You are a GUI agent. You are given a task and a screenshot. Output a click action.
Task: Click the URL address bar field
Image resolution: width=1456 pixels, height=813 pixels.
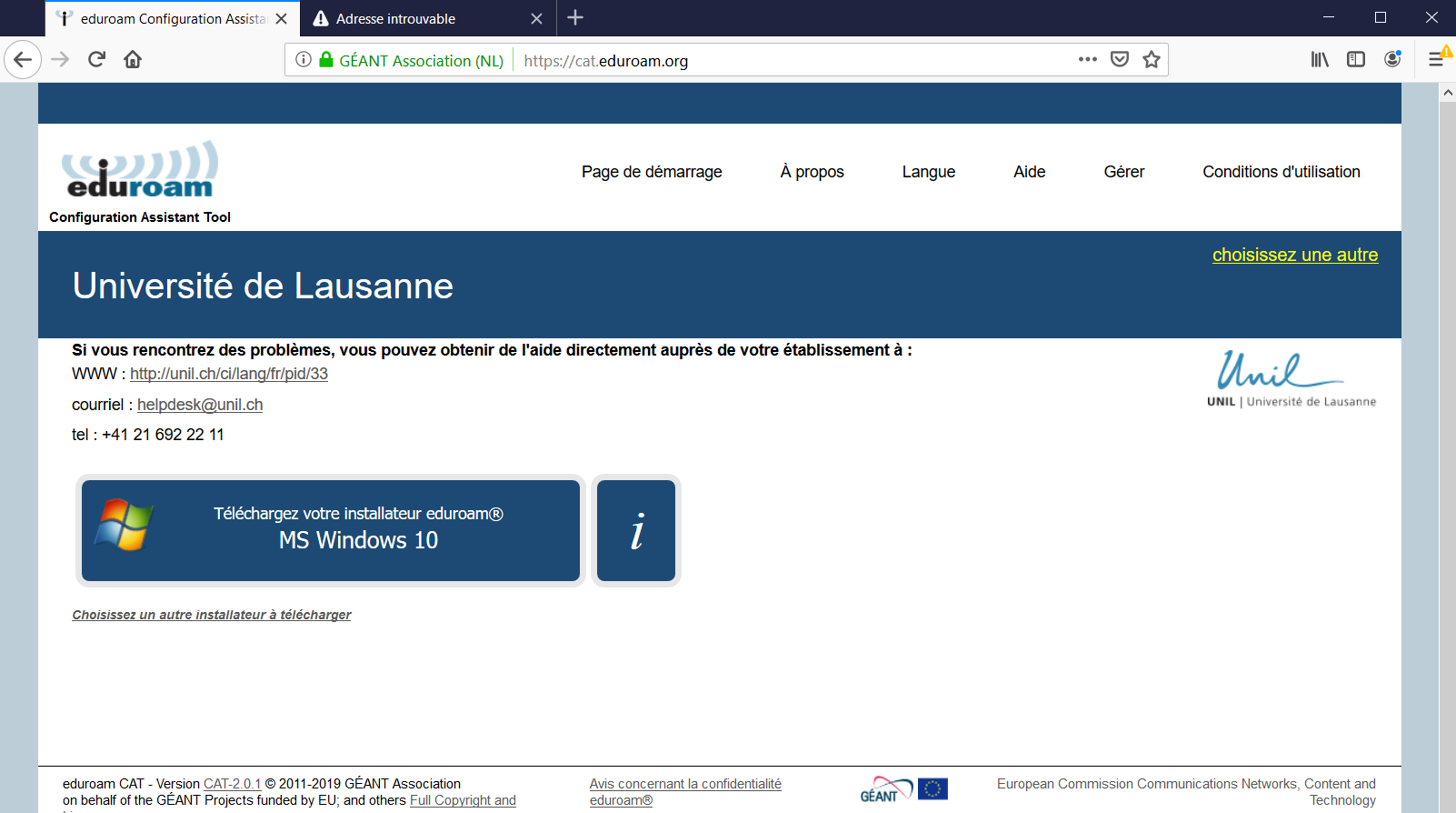point(791,61)
